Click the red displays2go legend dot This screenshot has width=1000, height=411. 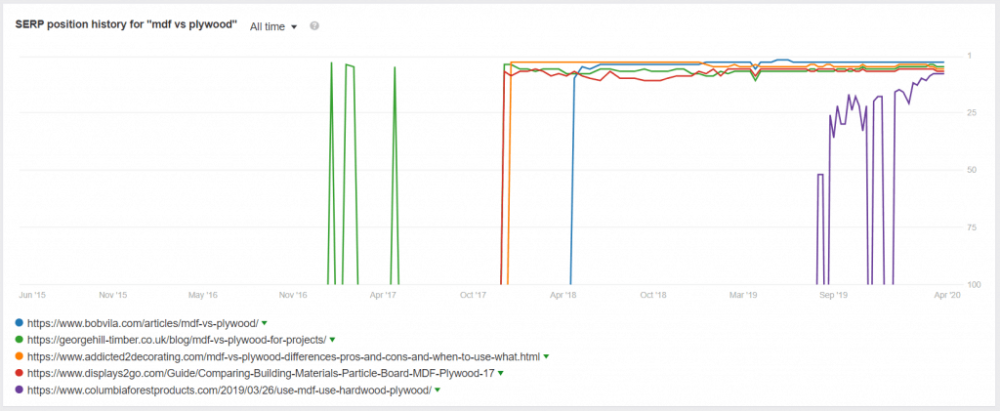(20, 373)
